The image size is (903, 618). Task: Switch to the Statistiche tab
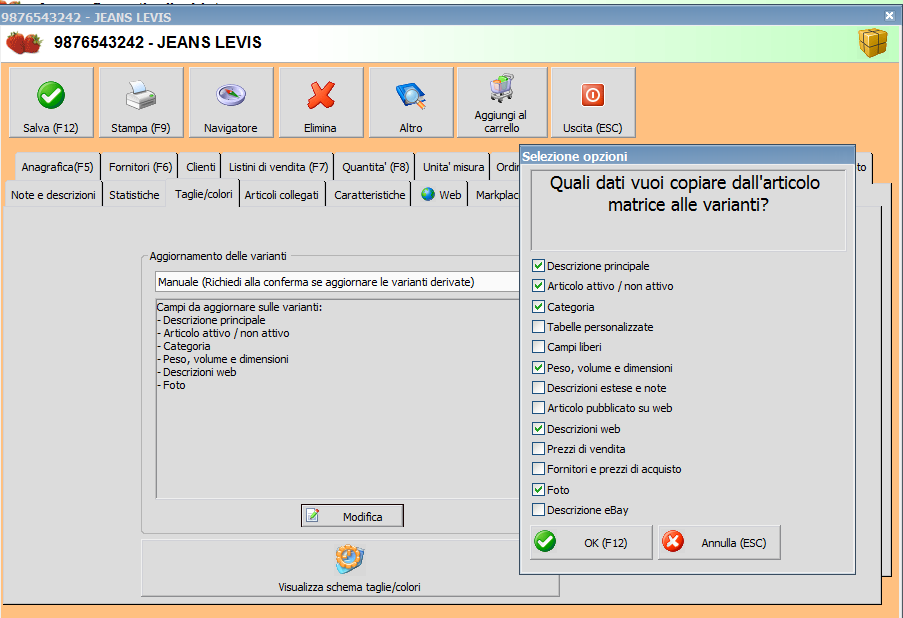click(x=134, y=195)
